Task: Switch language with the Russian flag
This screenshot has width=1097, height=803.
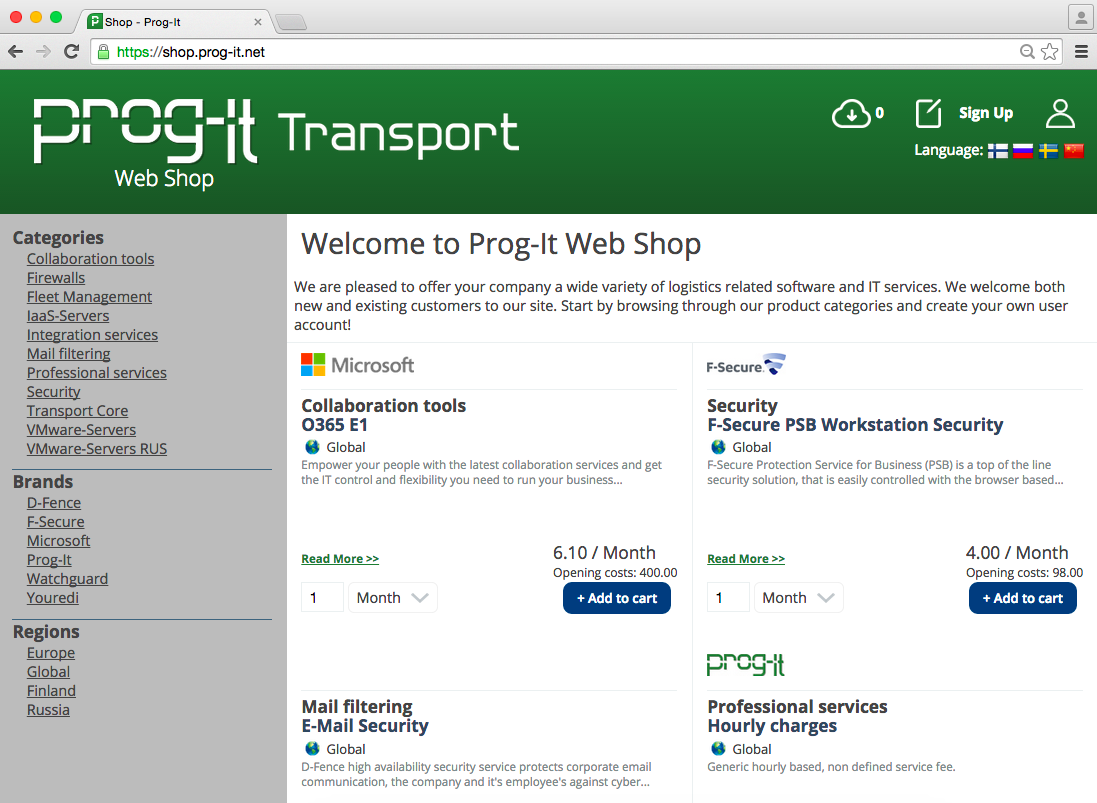Action: pos(1023,150)
